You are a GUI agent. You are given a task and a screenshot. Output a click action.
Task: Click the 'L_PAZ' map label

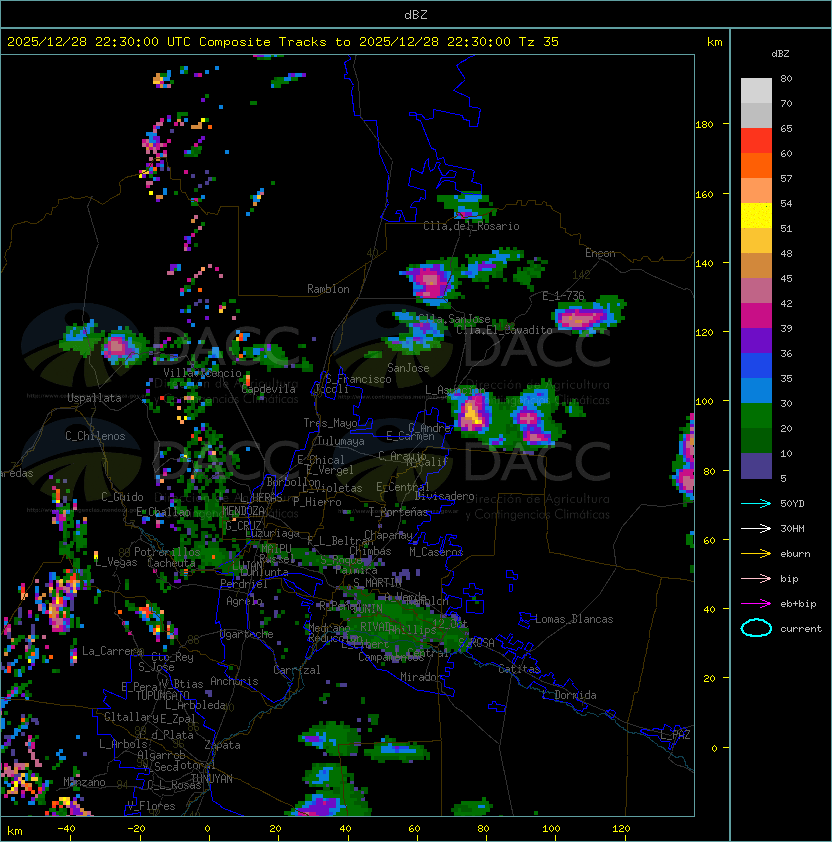[675, 735]
